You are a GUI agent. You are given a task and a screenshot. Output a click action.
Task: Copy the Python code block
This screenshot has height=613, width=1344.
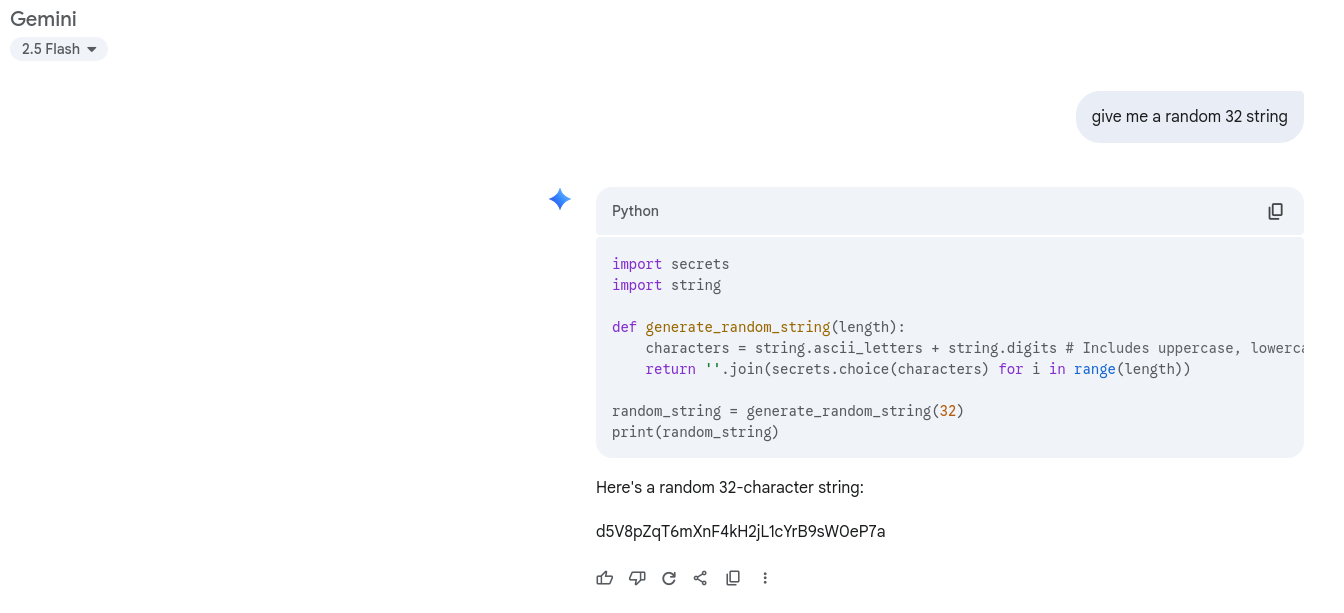pos(1275,211)
